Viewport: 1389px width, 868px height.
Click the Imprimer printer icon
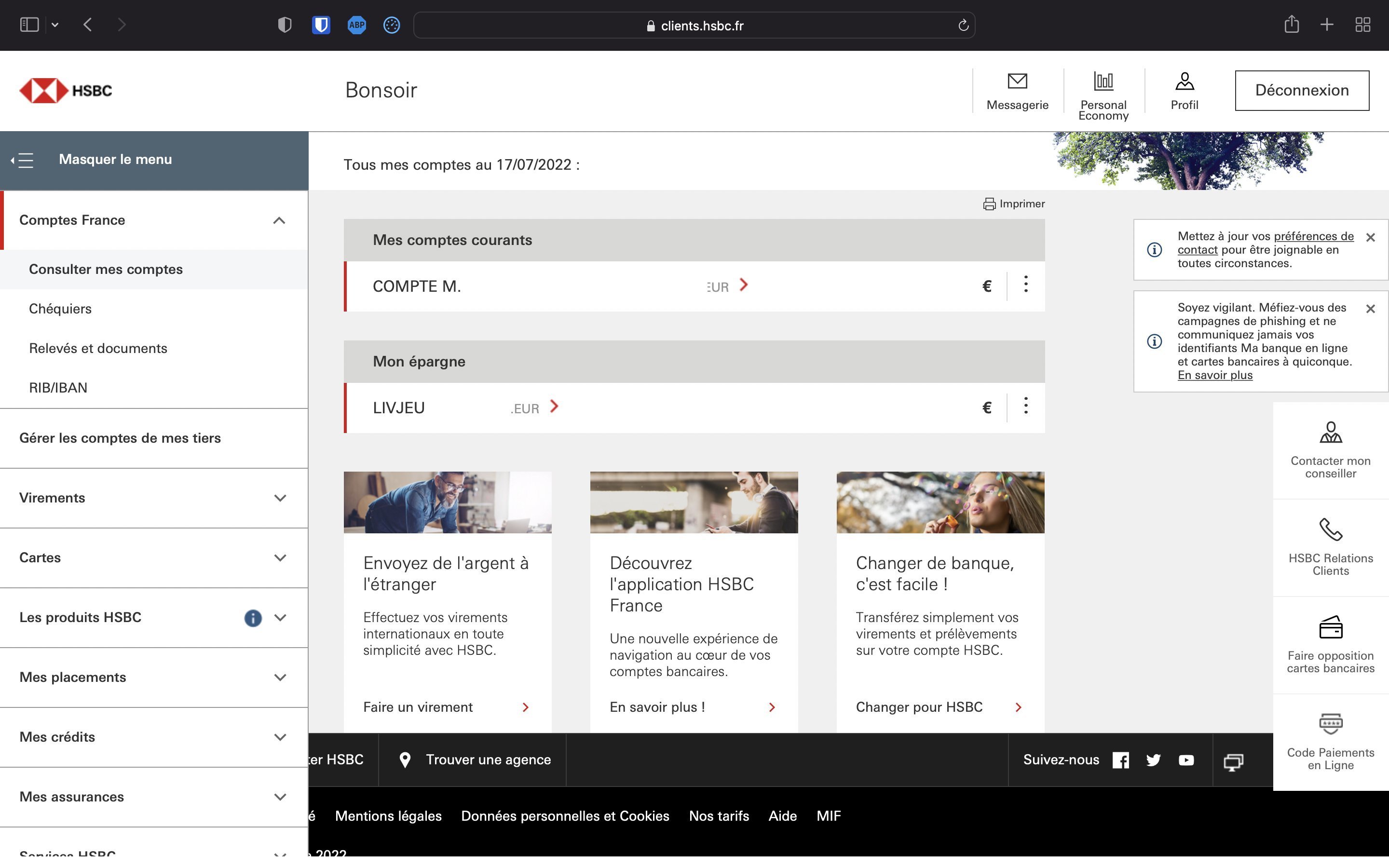click(x=989, y=204)
